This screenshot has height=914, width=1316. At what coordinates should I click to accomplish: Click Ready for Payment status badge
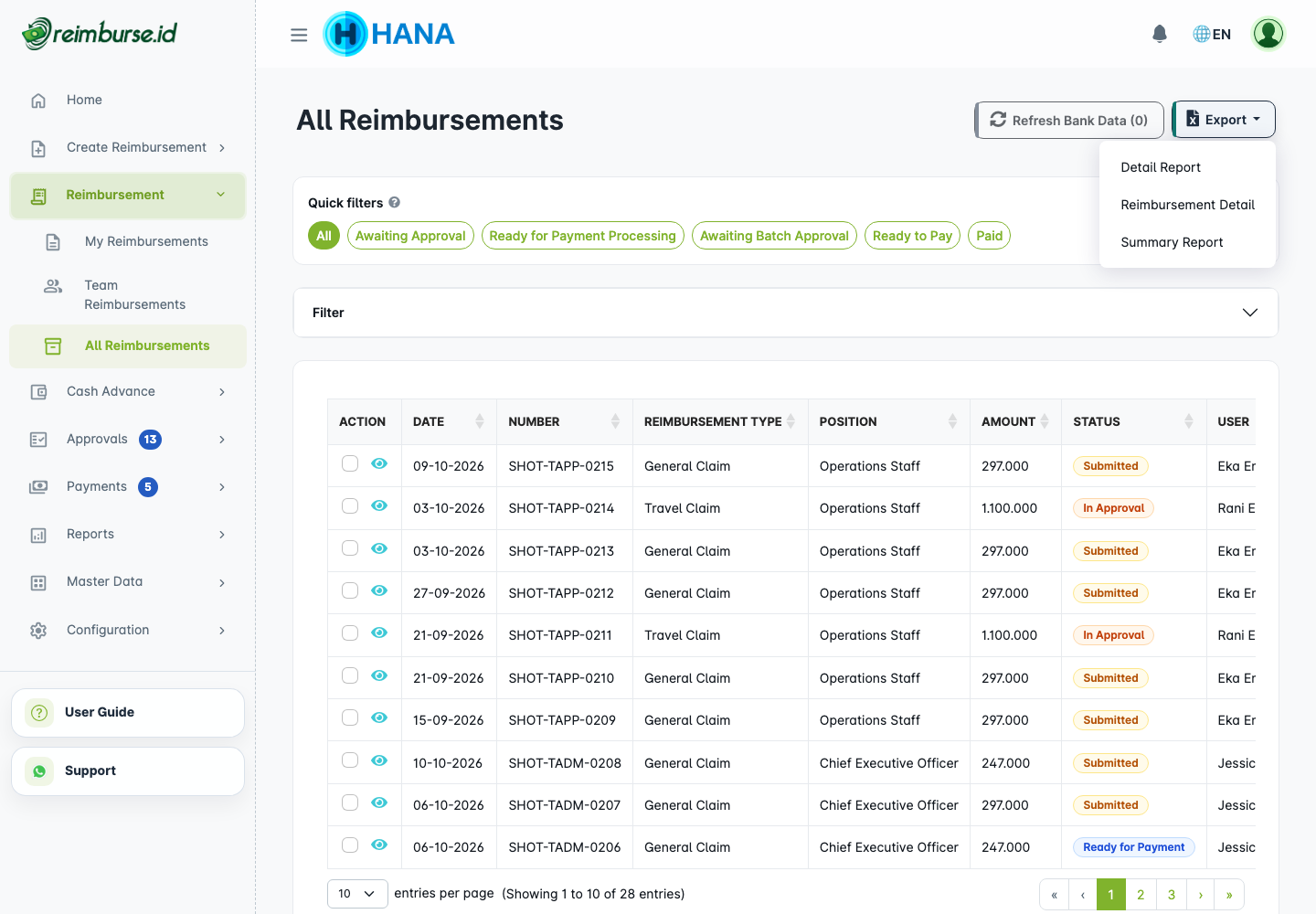click(1133, 847)
